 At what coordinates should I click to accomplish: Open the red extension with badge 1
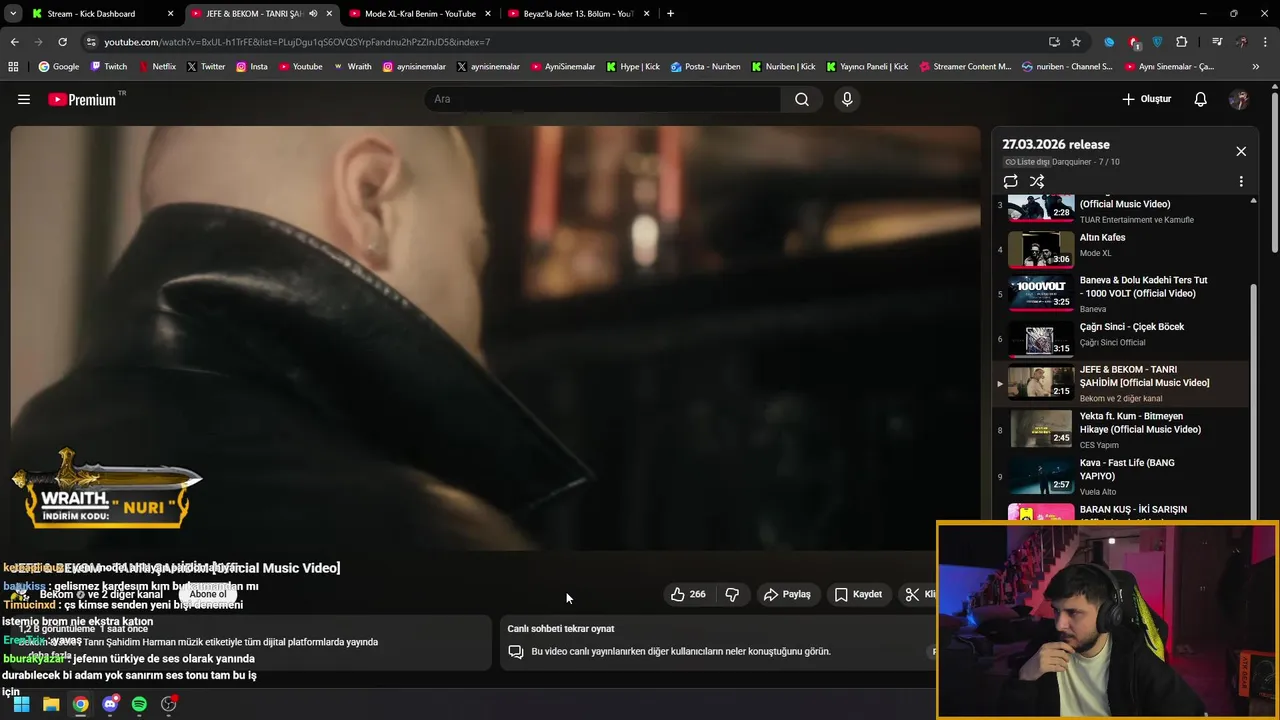(1134, 42)
